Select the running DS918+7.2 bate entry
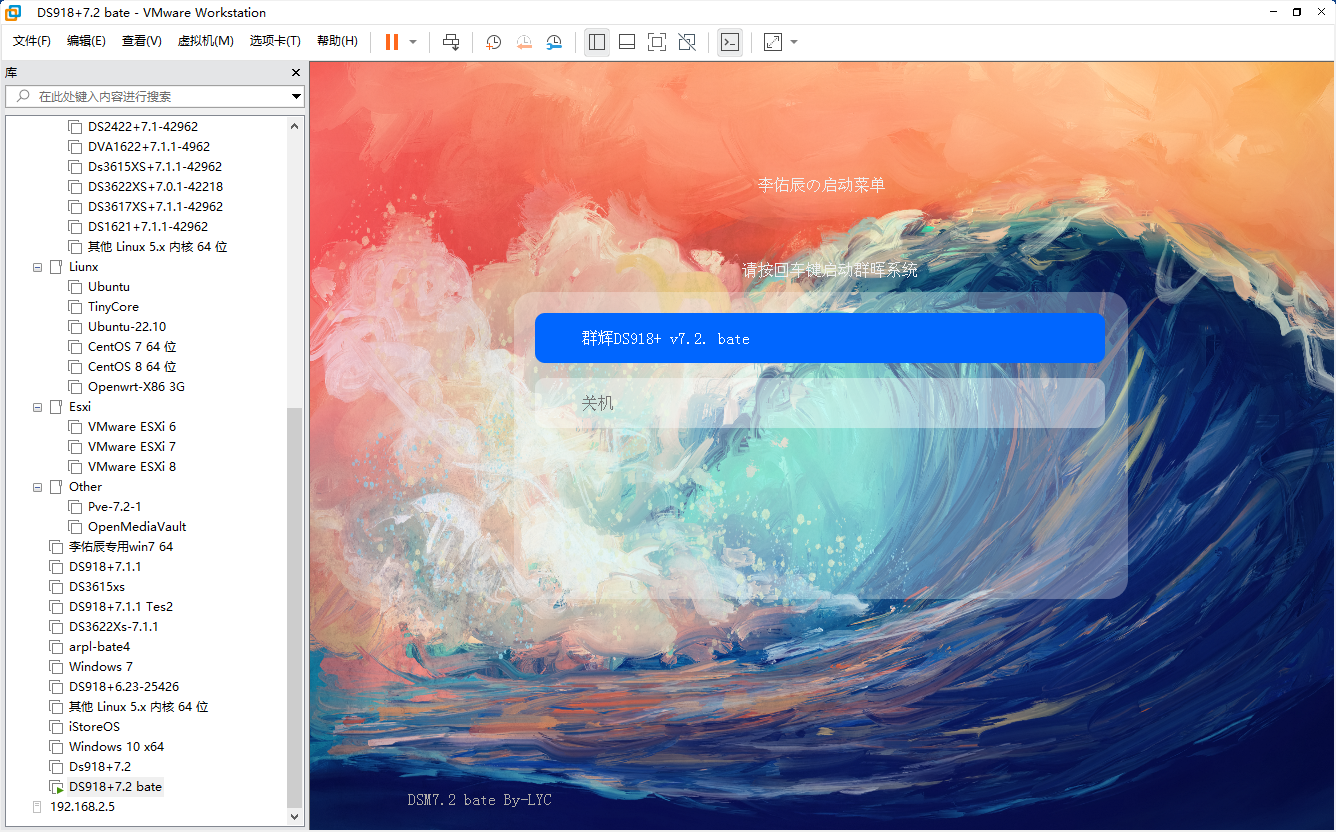 pyautogui.click(x=115, y=787)
